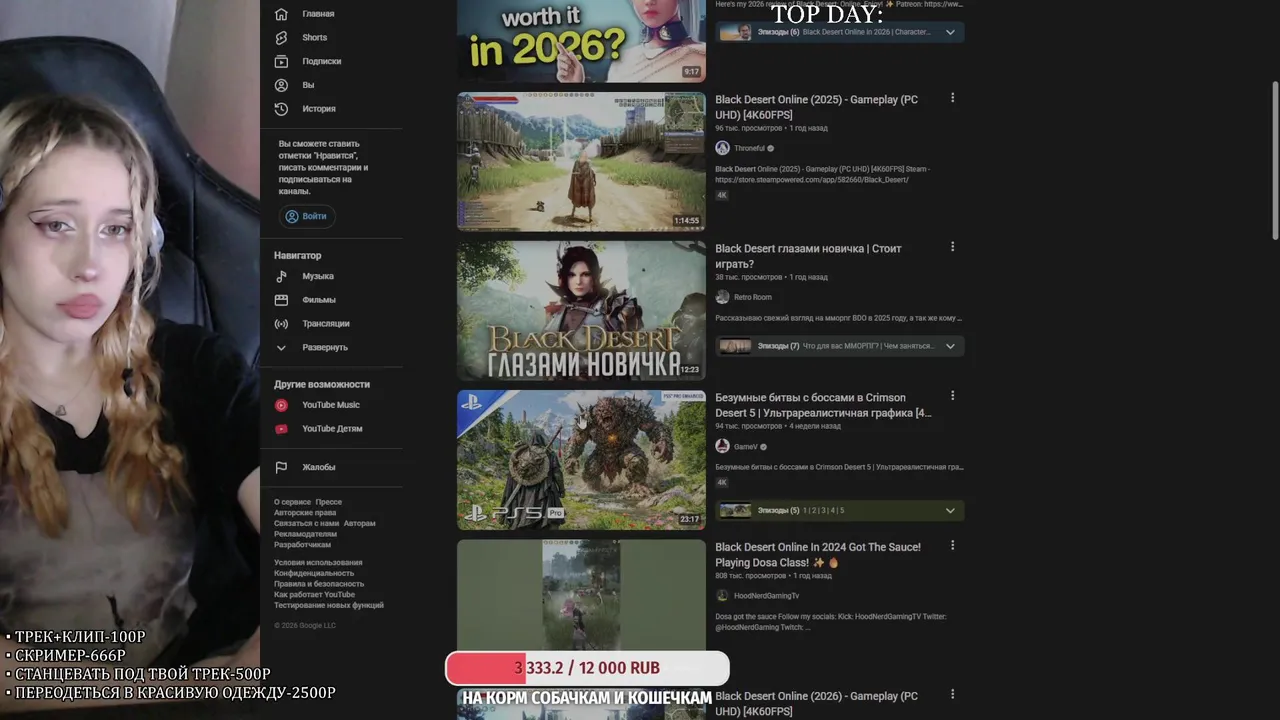Expand Эпизоды (7) chapter list
1280x720 pixels.
coord(950,346)
